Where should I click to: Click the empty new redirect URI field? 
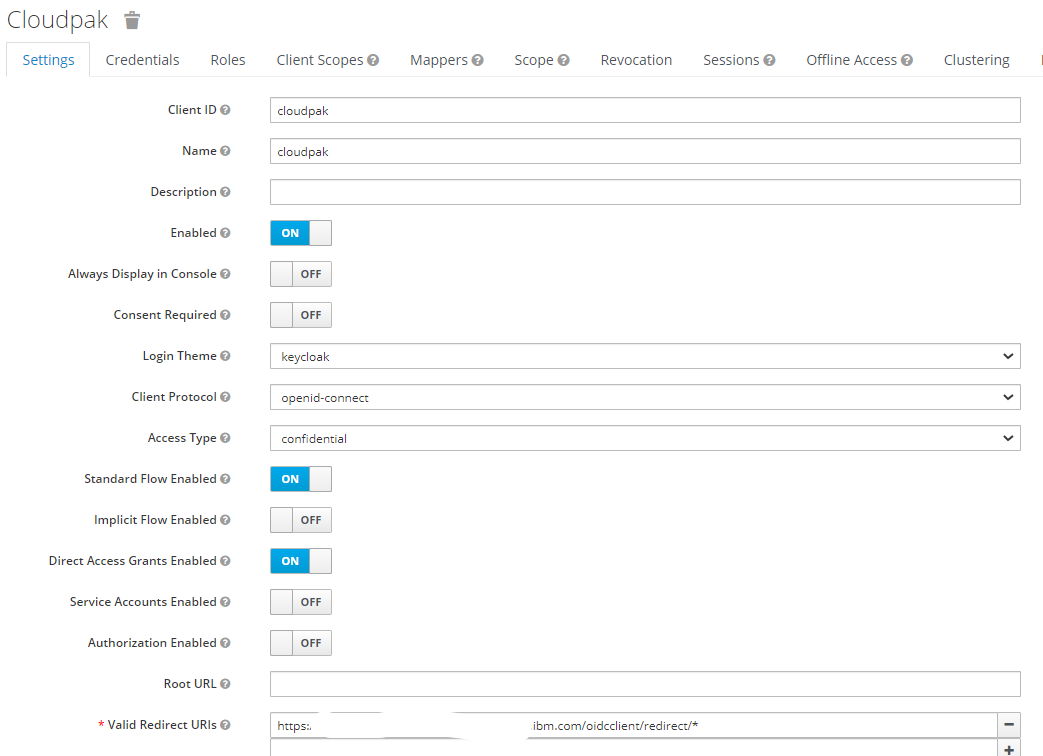[633, 749]
